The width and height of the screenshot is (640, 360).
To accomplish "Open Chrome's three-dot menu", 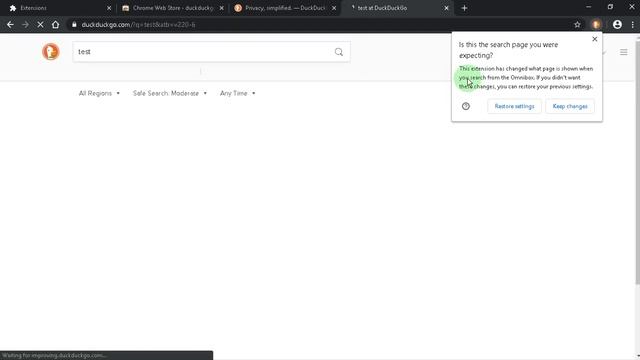I will point(633,24).
